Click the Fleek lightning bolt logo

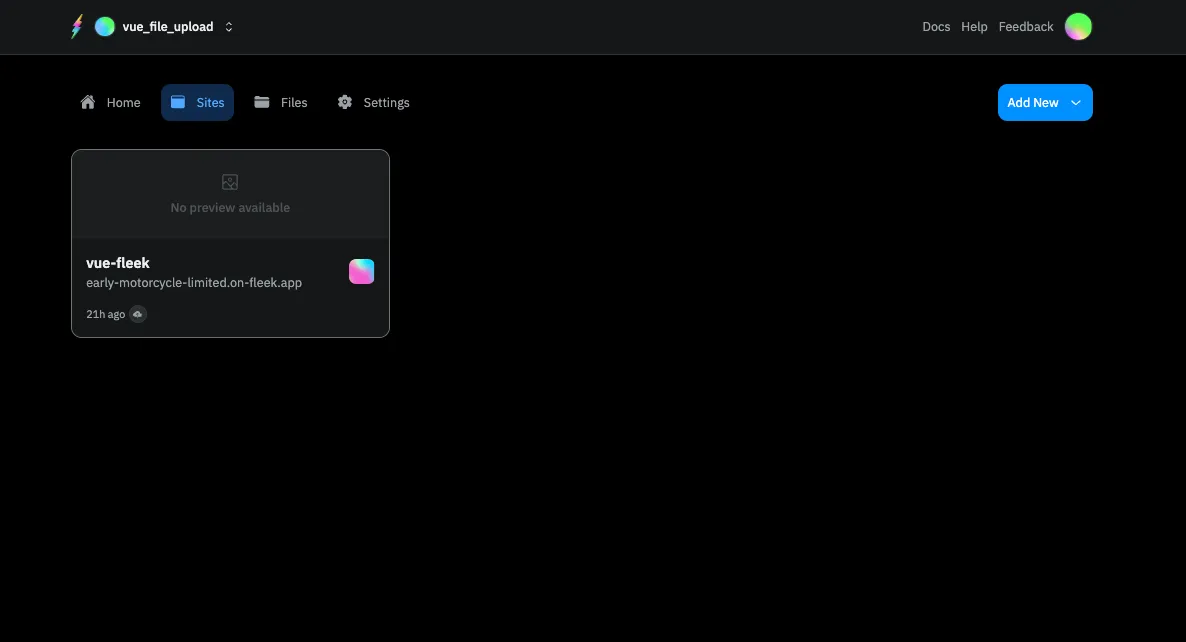(x=77, y=27)
